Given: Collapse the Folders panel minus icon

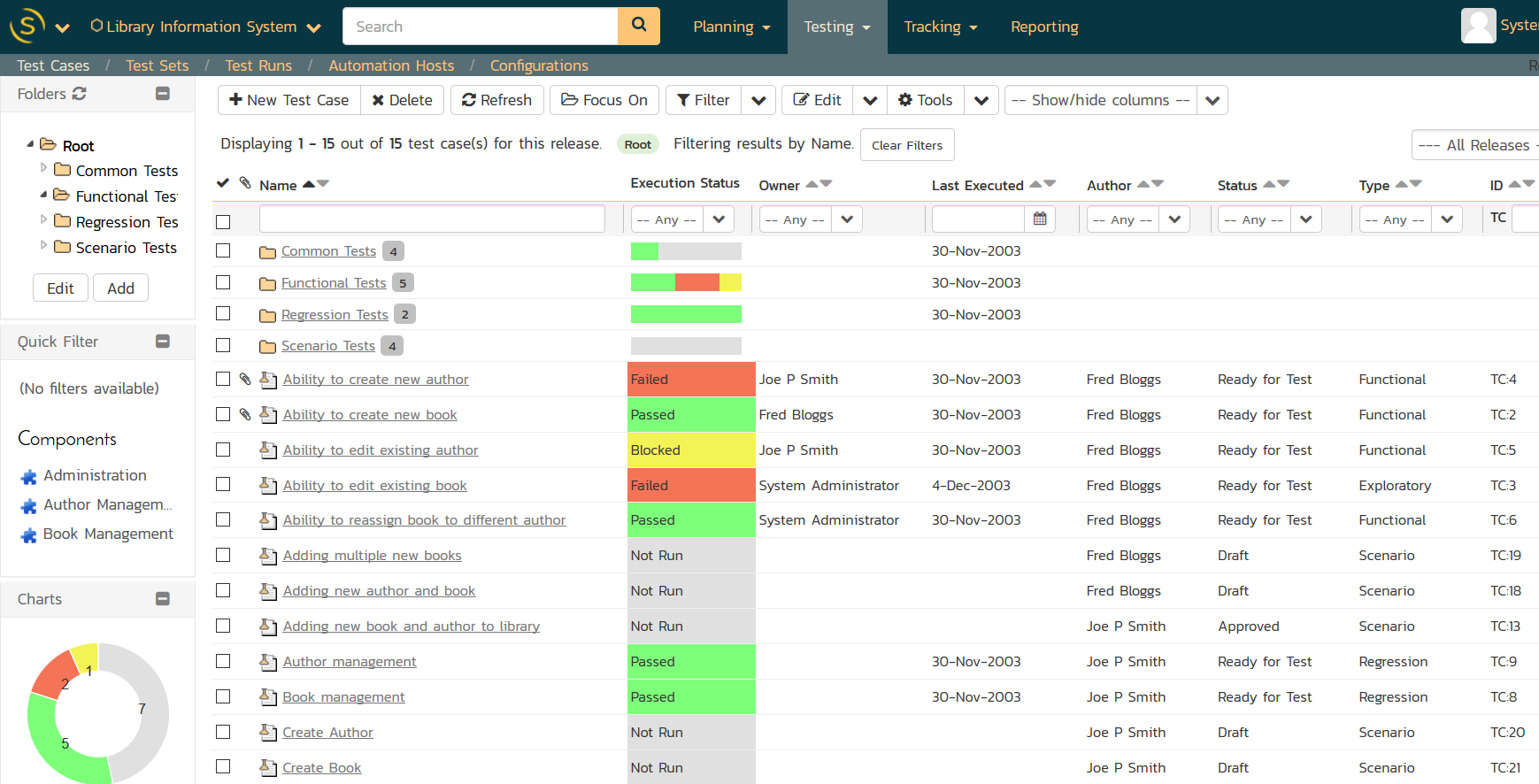Looking at the screenshot, I should pyautogui.click(x=163, y=94).
